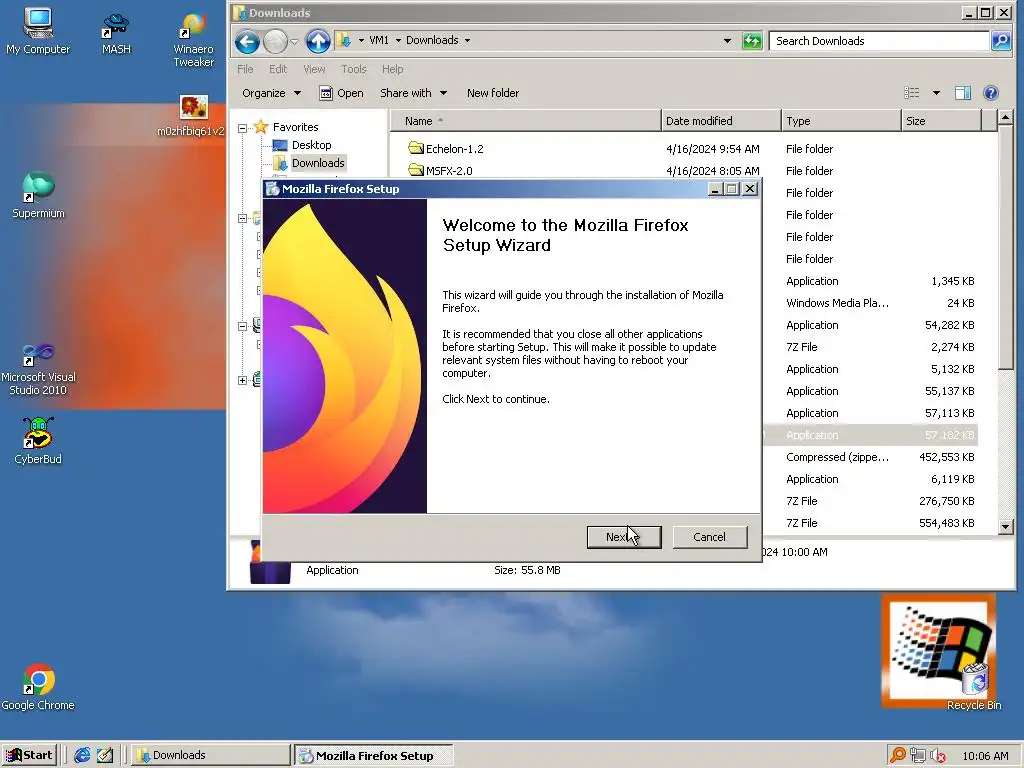Click the Forward arrow in Downloads window

click(x=275, y=41)
